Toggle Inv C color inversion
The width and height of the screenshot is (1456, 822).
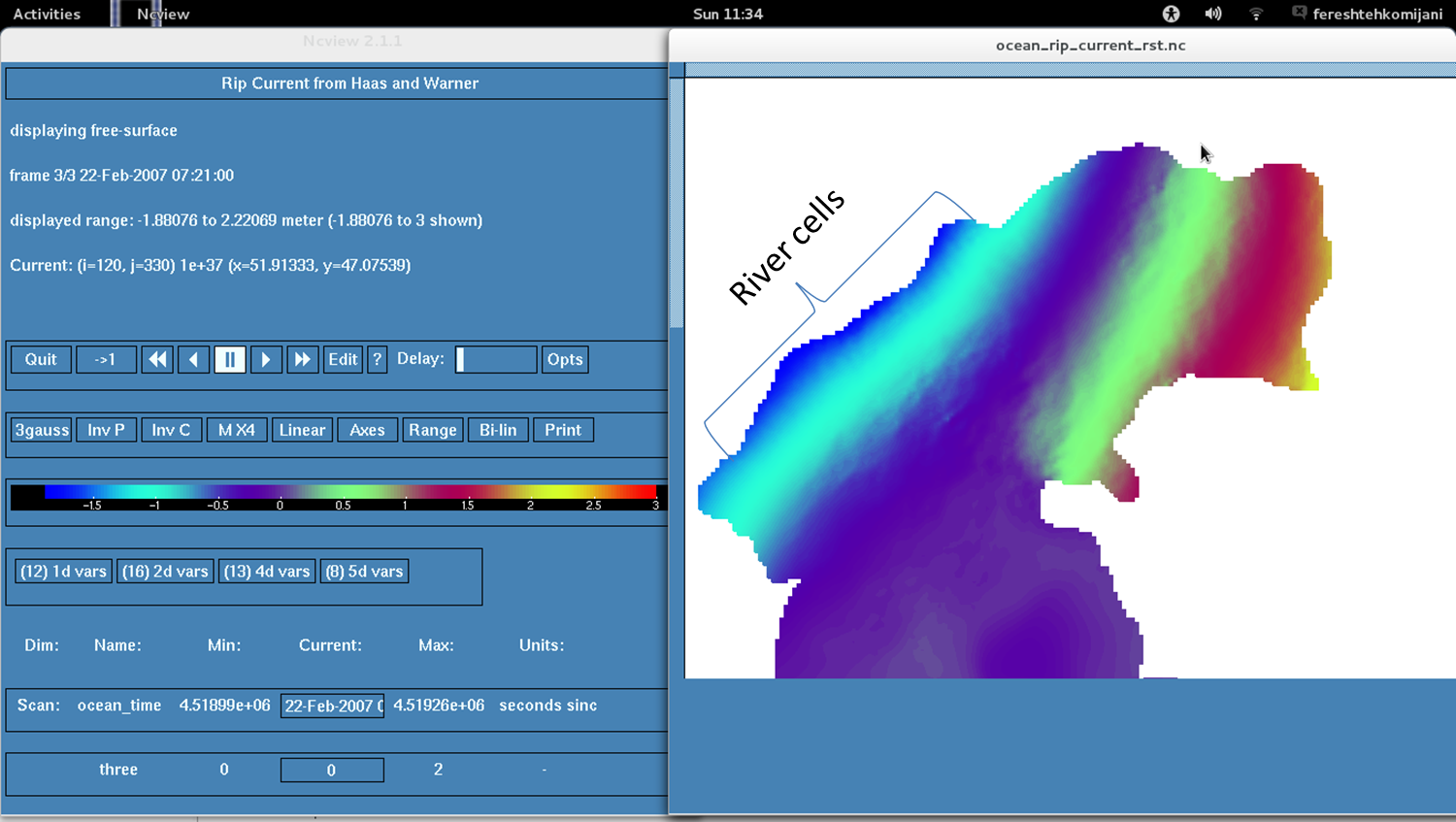pyautogui.click(x=171, y=430)
